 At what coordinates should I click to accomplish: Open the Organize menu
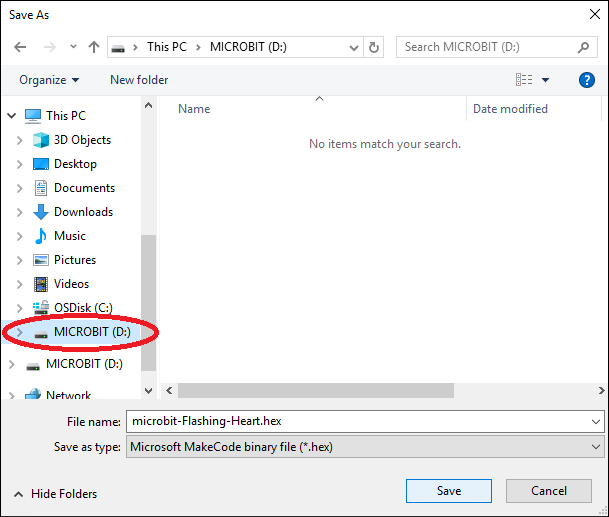[48, 80]
